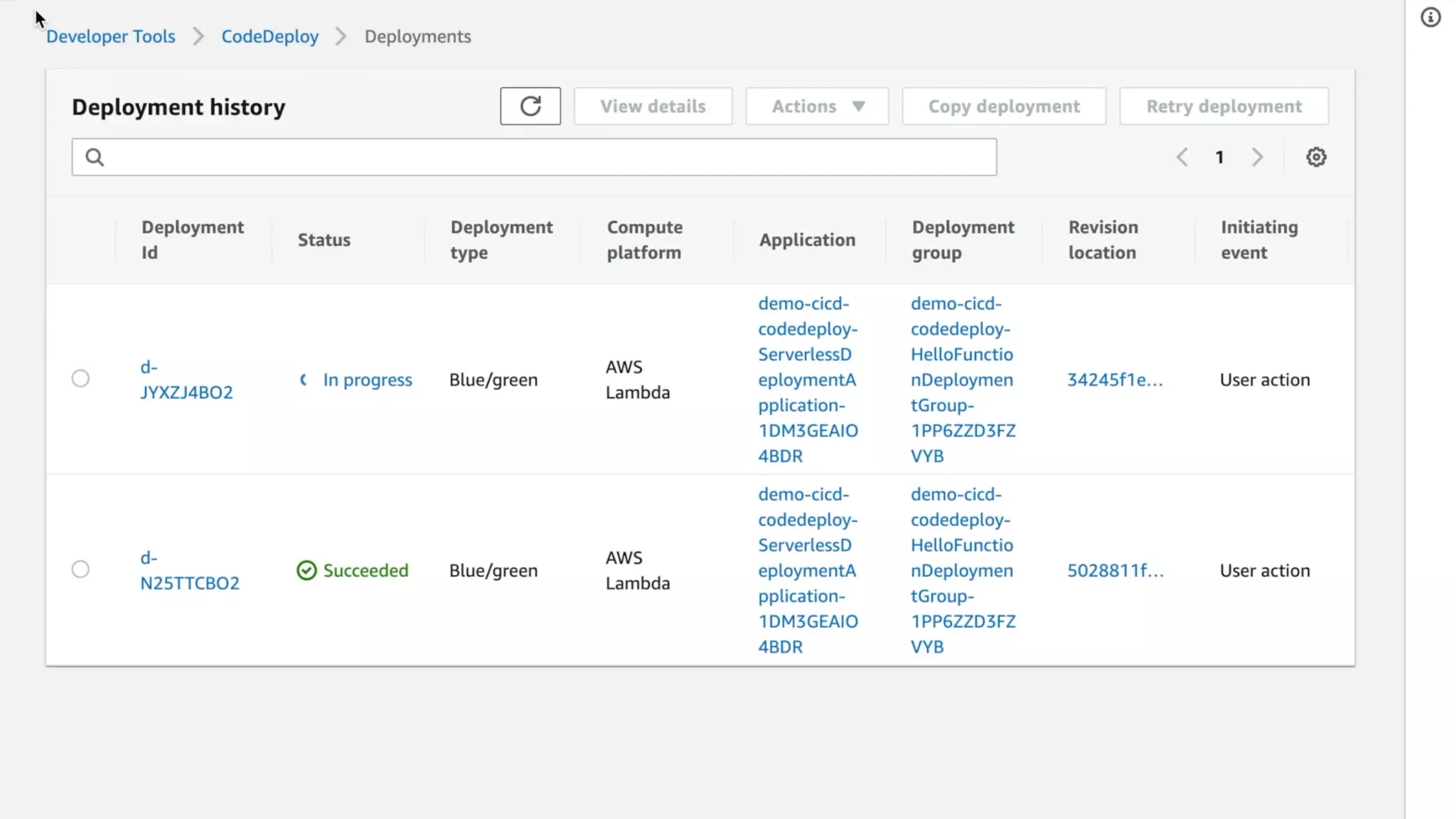
Task: Click the refresh deployment history icon
Action: [530, 106]
